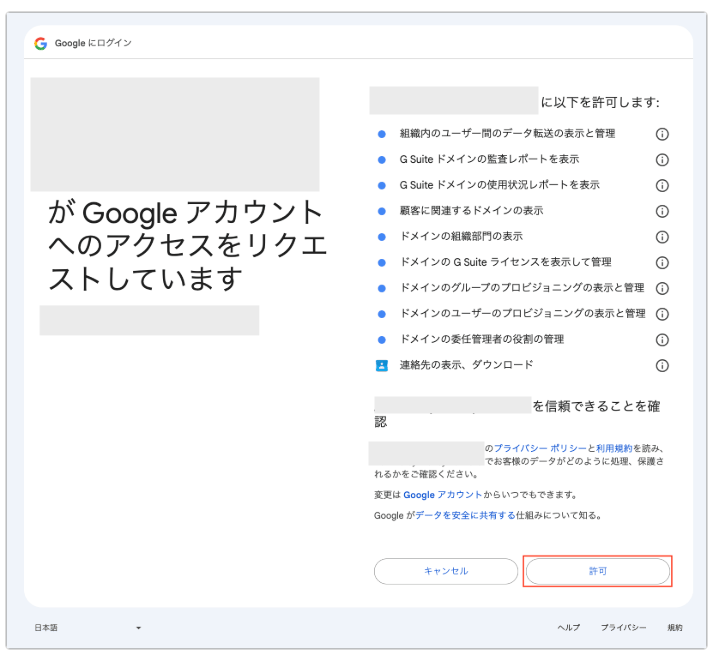
Task: Click info icon for ドメインの G Suite ライセンスを表示して管理
Action: 662,262
